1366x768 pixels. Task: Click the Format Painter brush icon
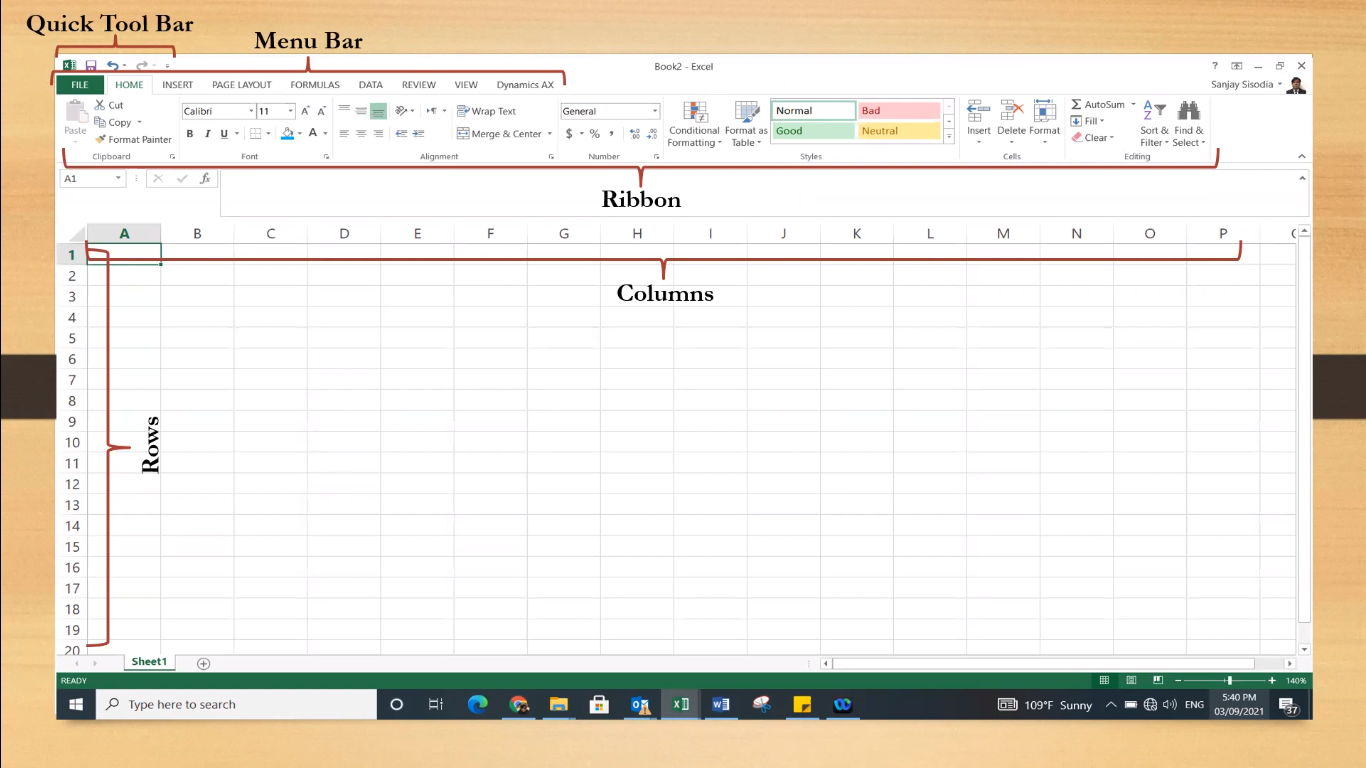click(101, 140)
